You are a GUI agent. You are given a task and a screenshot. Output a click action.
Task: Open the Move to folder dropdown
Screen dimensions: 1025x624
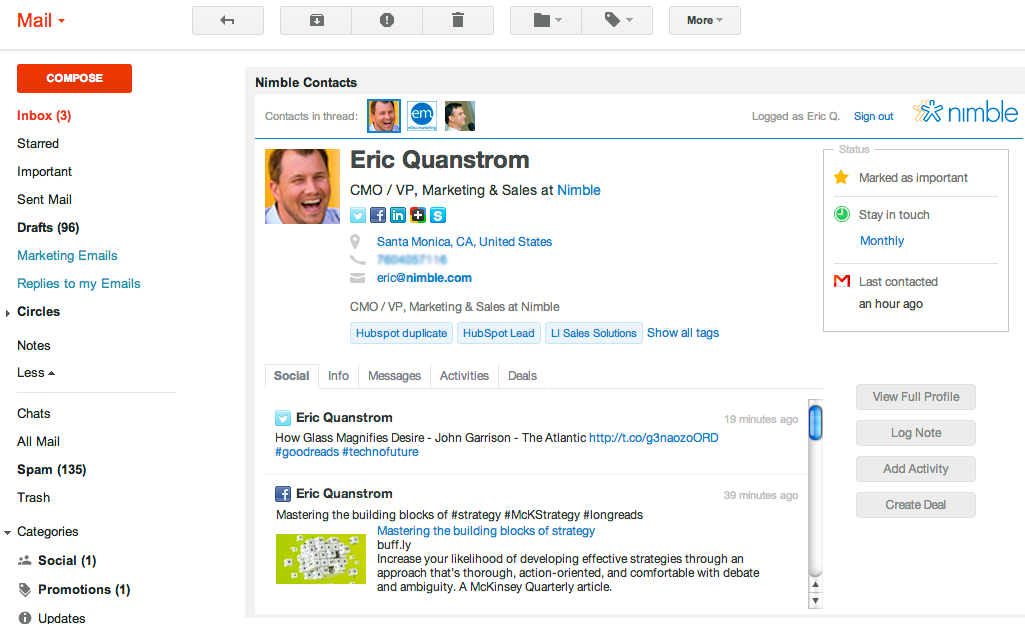tap(546, 20)
